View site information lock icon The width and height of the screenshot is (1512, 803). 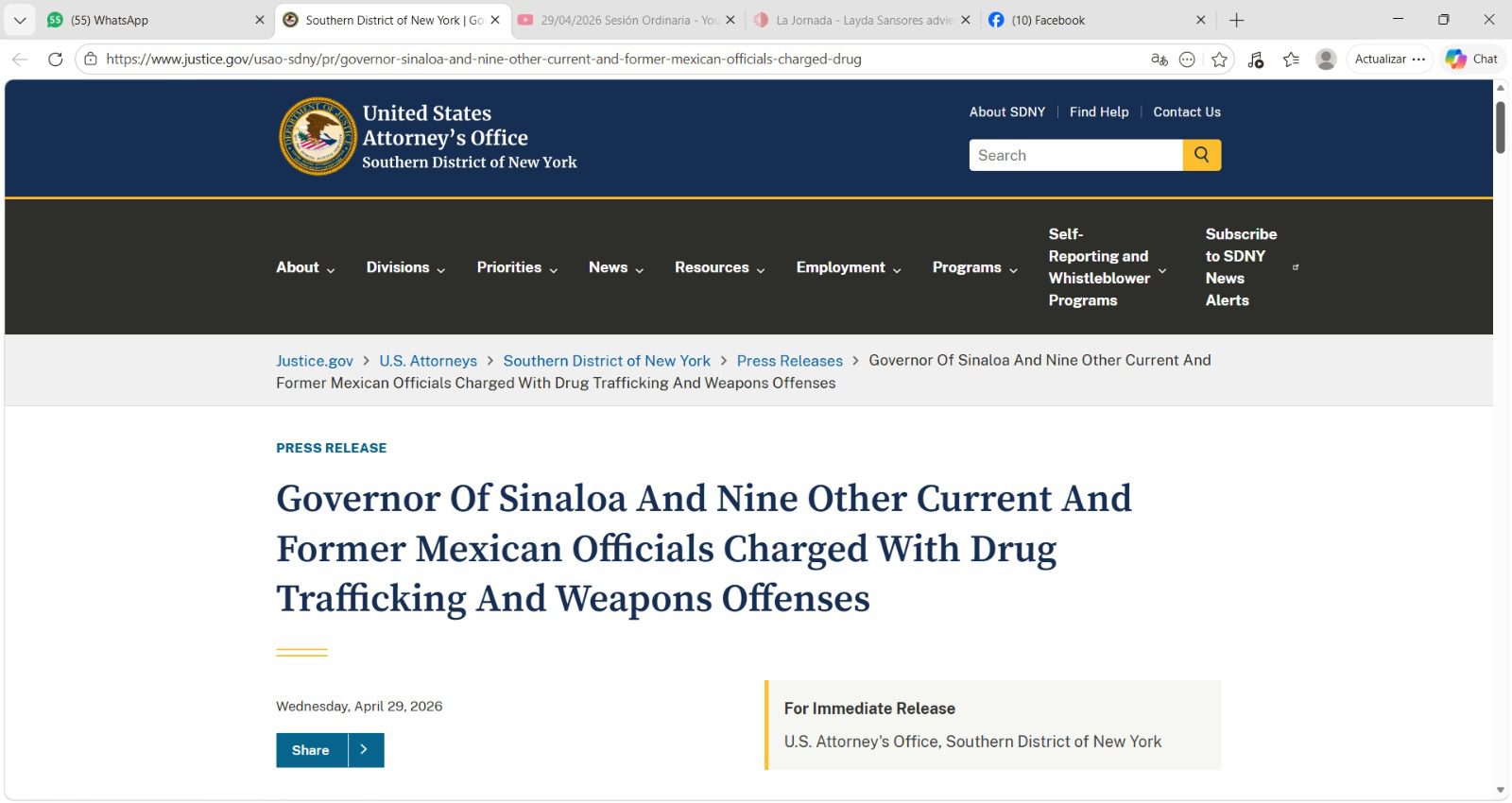click(x=91, y=59)
